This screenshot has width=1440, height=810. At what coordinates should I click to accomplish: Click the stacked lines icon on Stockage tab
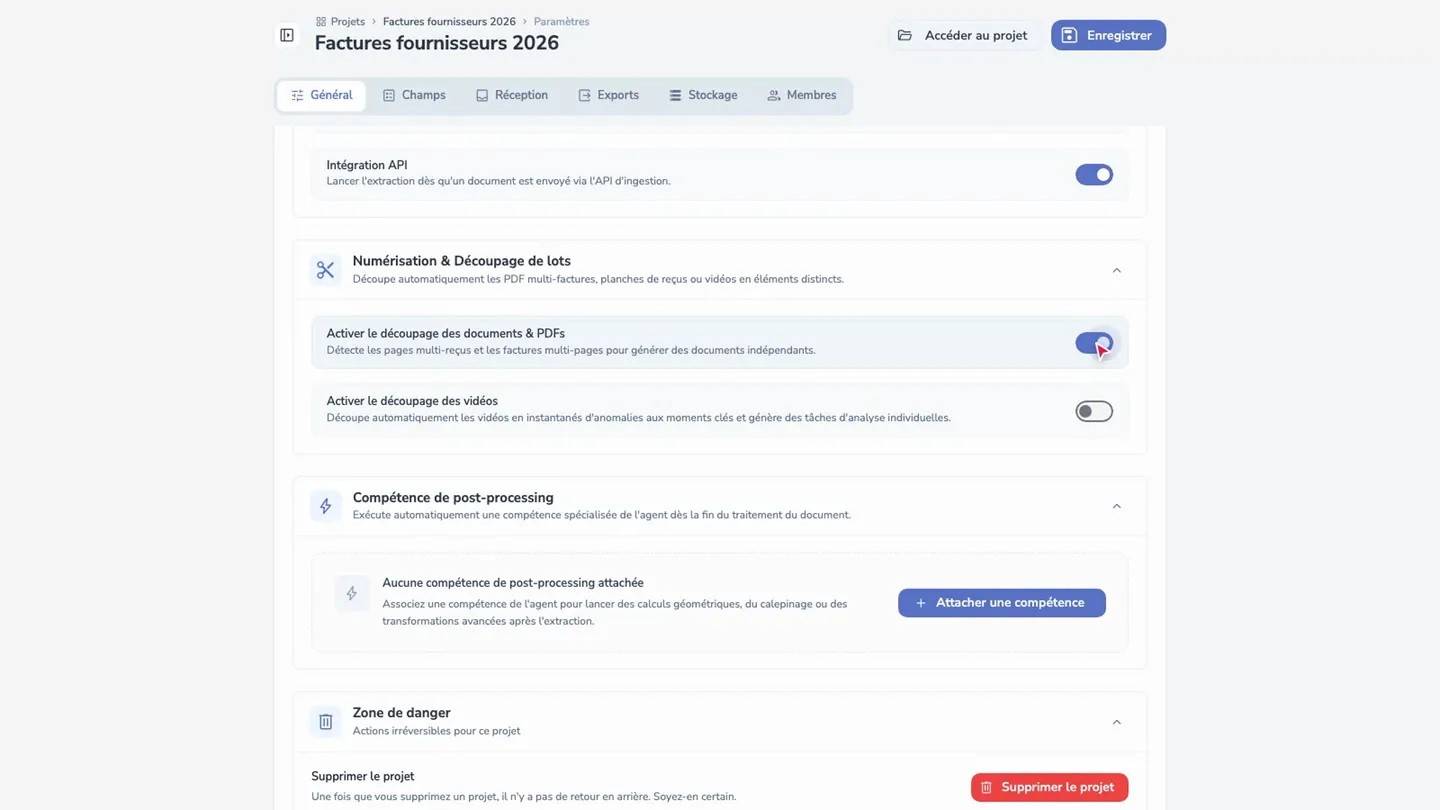(675, 96)
